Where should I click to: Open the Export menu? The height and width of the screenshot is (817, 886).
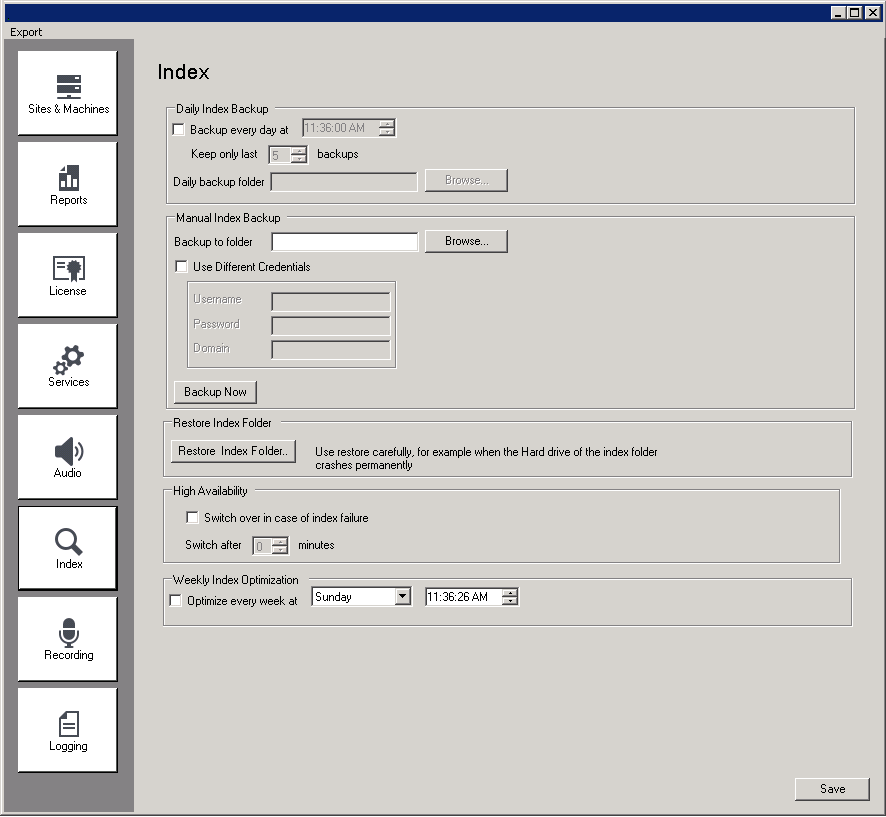pos(26,32)
